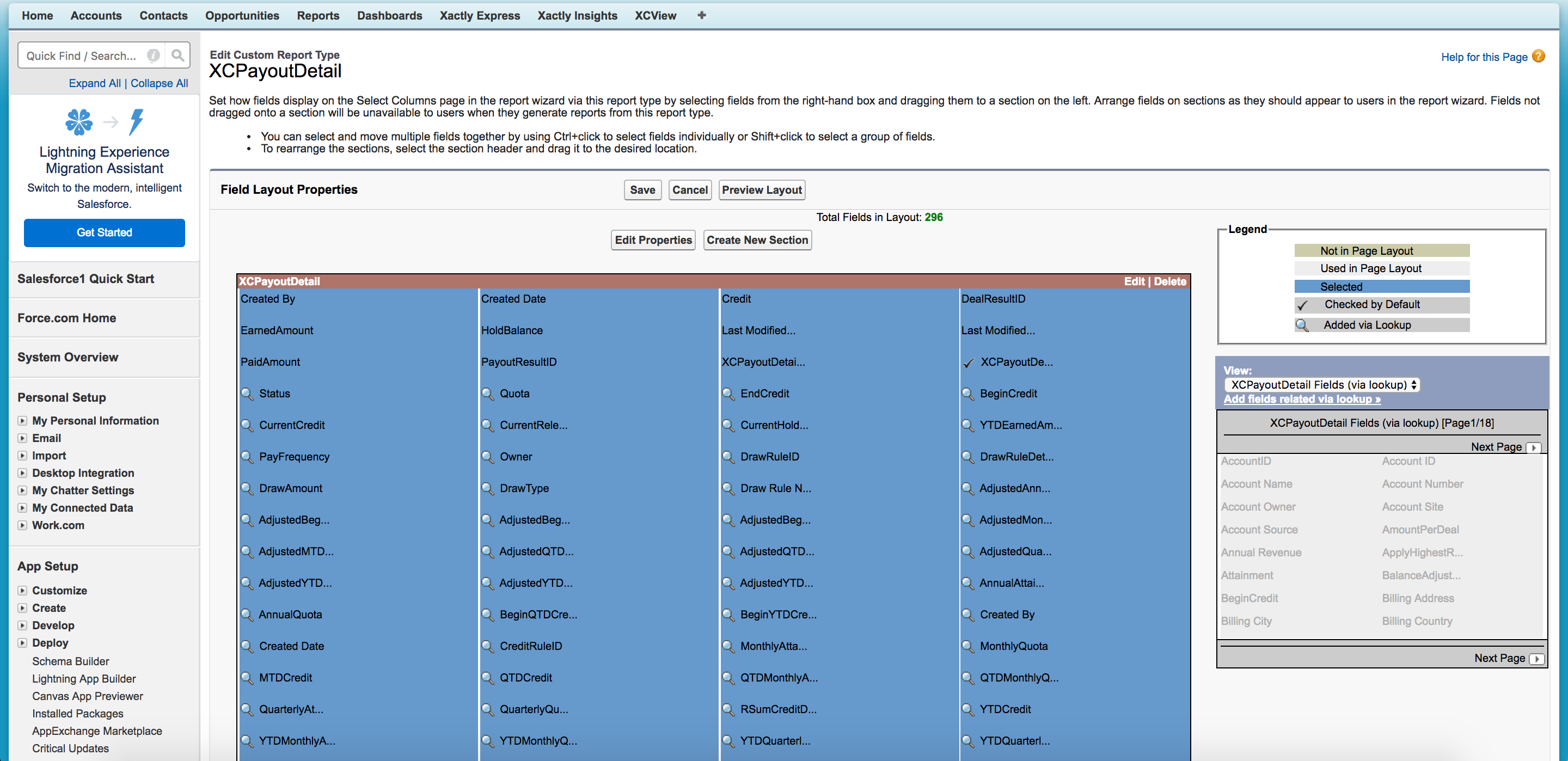Expand Desktop Integration section
The image size is (1568, 761).
[22, 473]
